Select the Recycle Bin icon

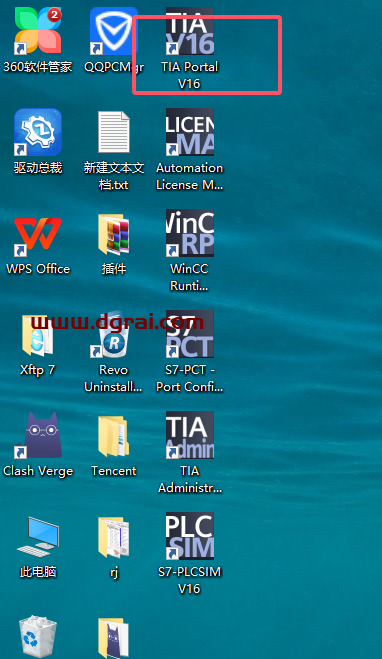point(38,637)
